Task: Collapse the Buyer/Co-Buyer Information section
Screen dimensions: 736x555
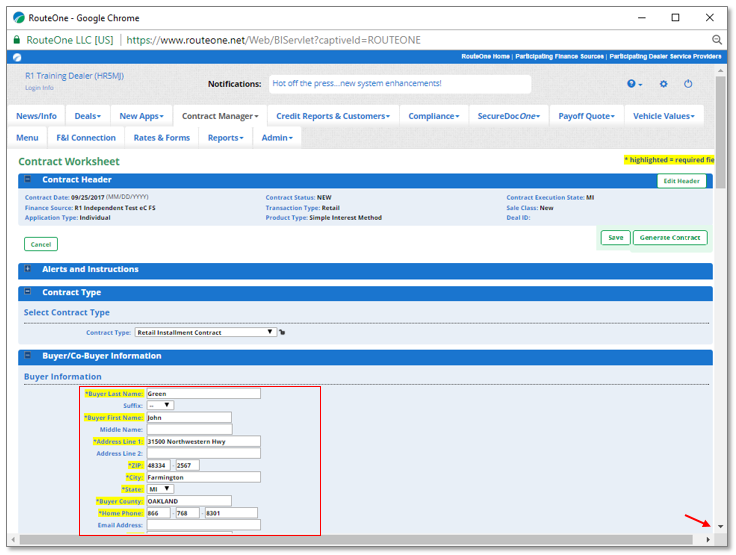Action: click(28, 355)
